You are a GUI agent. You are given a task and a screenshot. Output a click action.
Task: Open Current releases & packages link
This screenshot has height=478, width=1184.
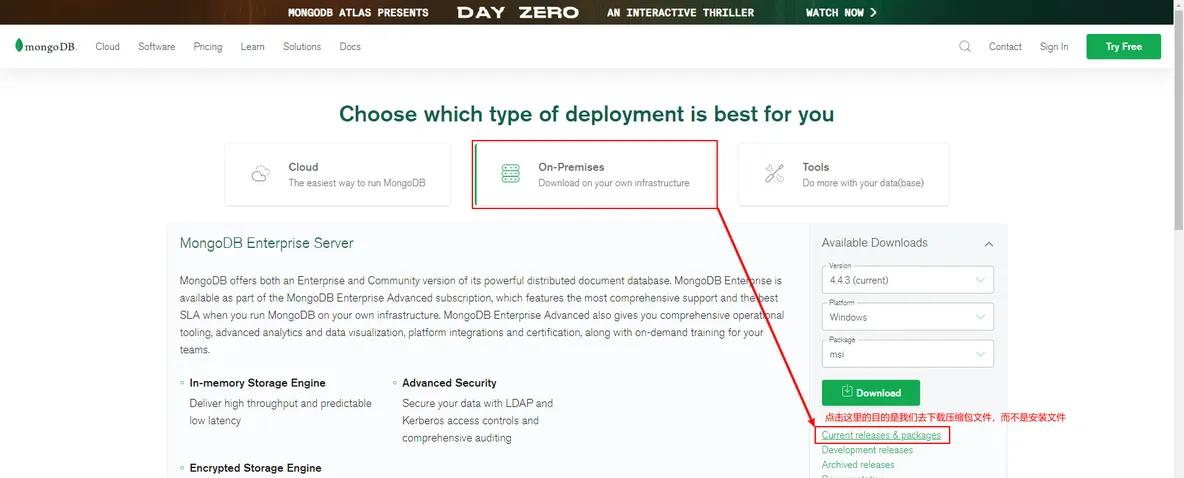point(881,435)
